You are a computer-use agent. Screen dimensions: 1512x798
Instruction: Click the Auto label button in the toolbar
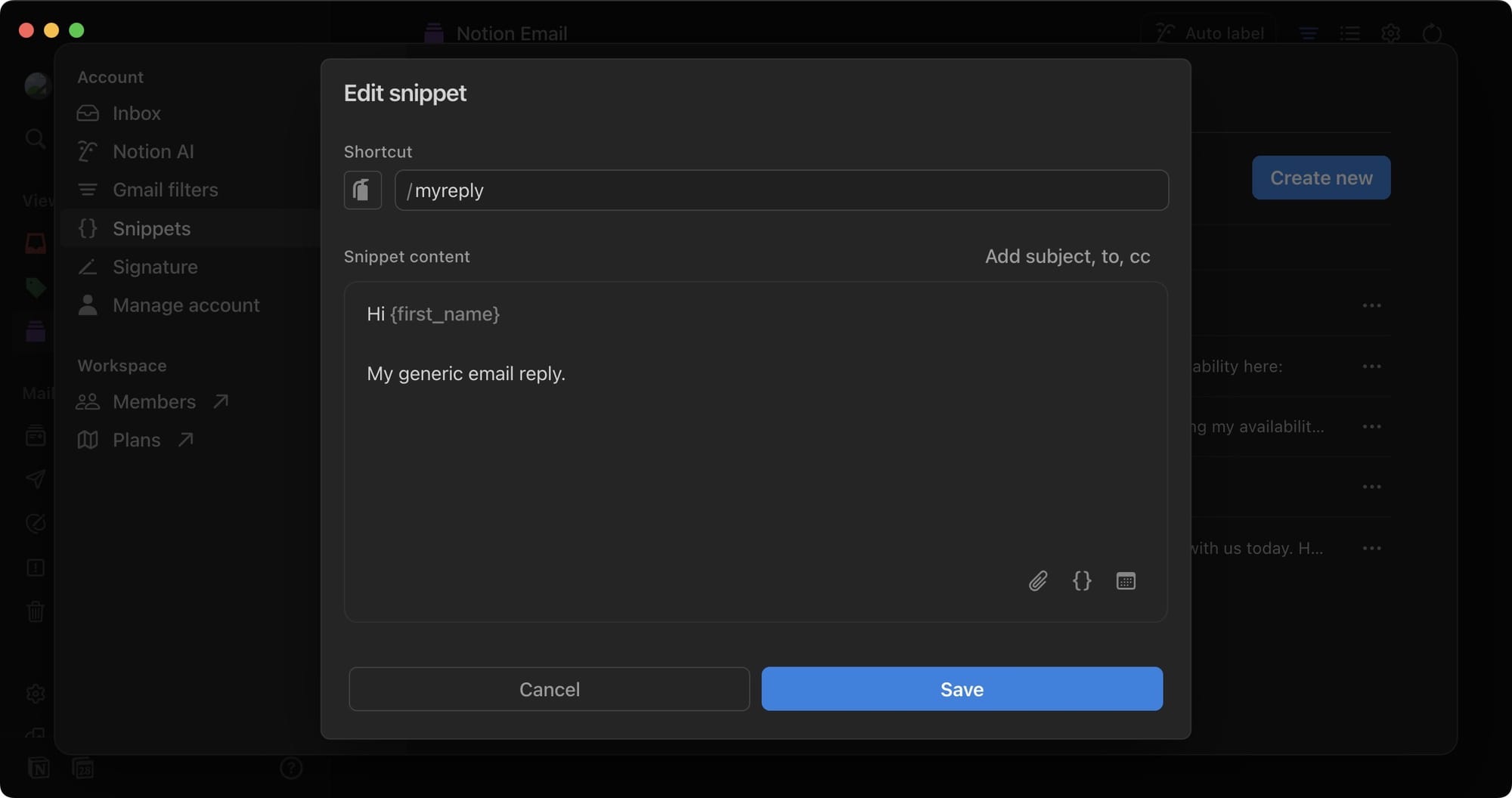1210,33
